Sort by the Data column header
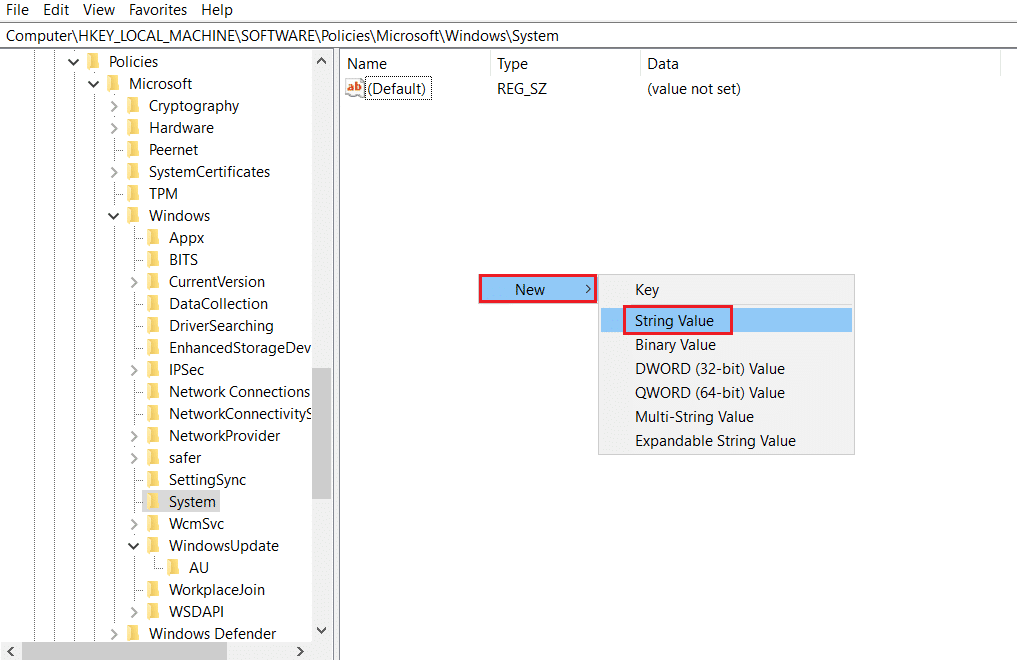The height and width of the screenshot is (660, 1017). click(x=820, y=64)
